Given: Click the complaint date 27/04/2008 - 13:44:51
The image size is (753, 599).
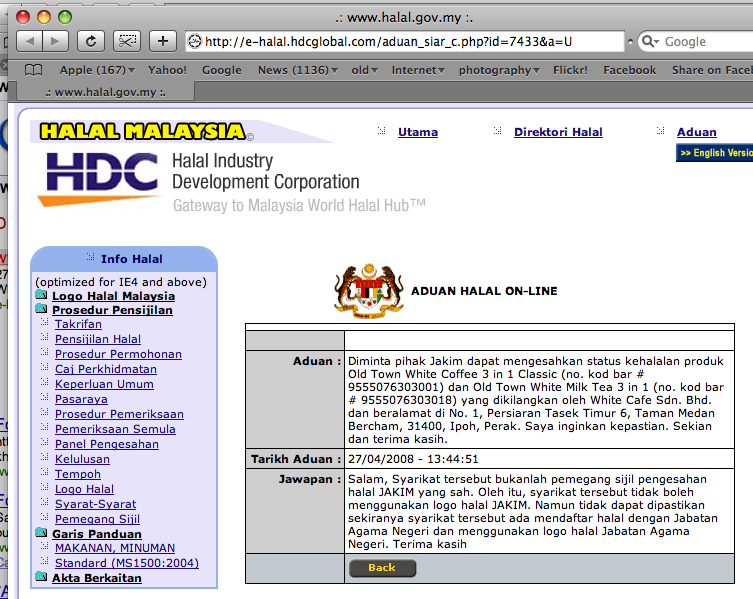Looking at the screenshot, I should point(413,459).
